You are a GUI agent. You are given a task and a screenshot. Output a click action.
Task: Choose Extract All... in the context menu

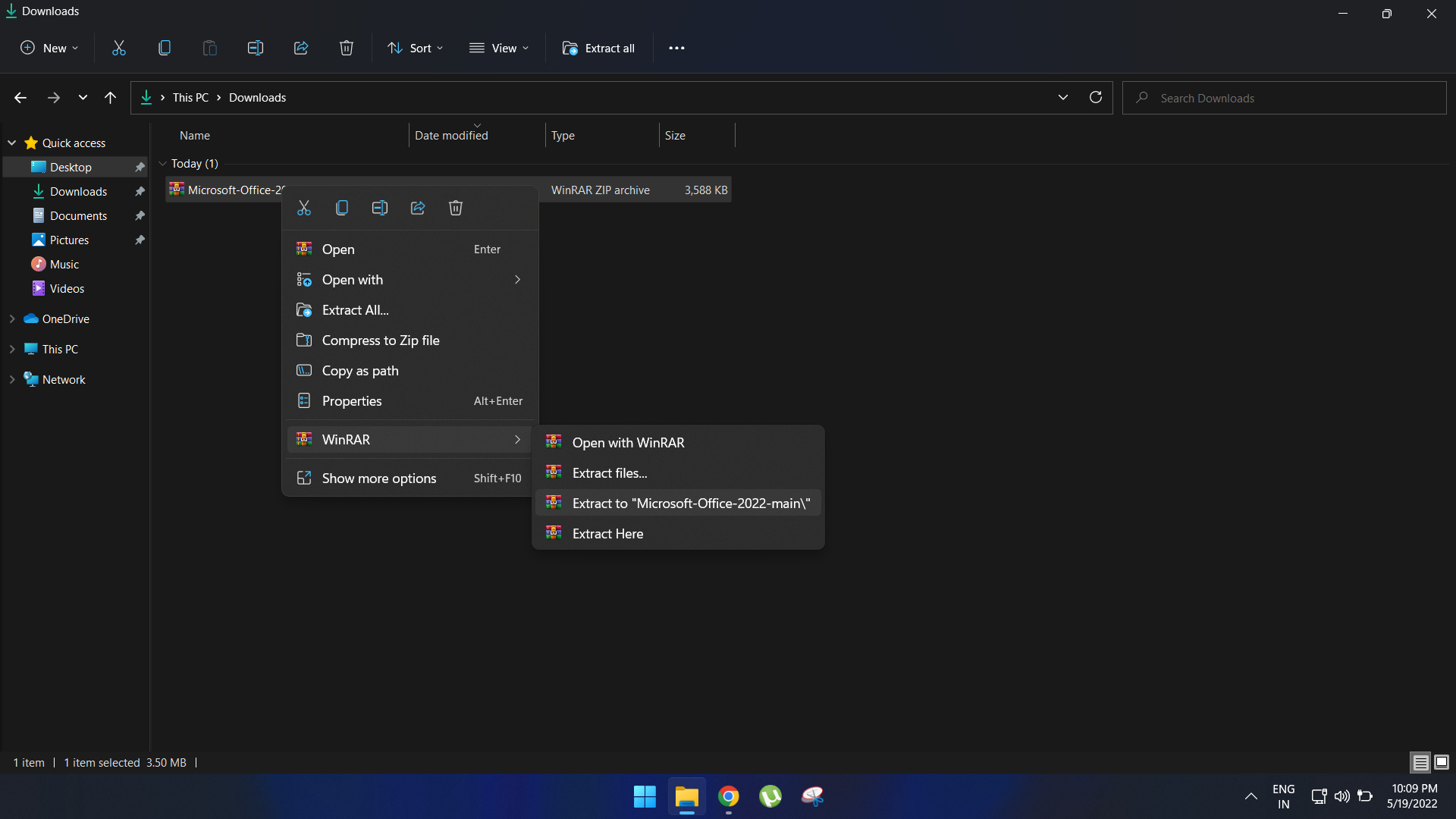409,310
